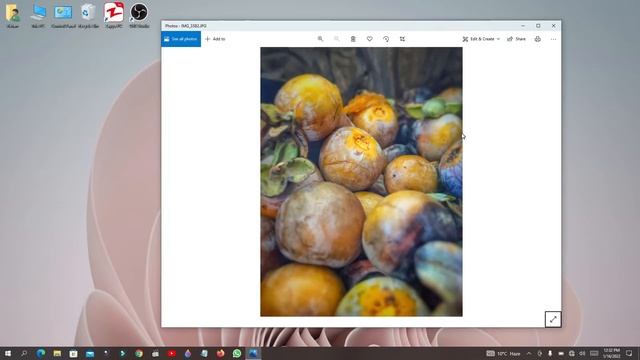
Task: Open Mail app from taskbar
Action: (x=90, y=353)
